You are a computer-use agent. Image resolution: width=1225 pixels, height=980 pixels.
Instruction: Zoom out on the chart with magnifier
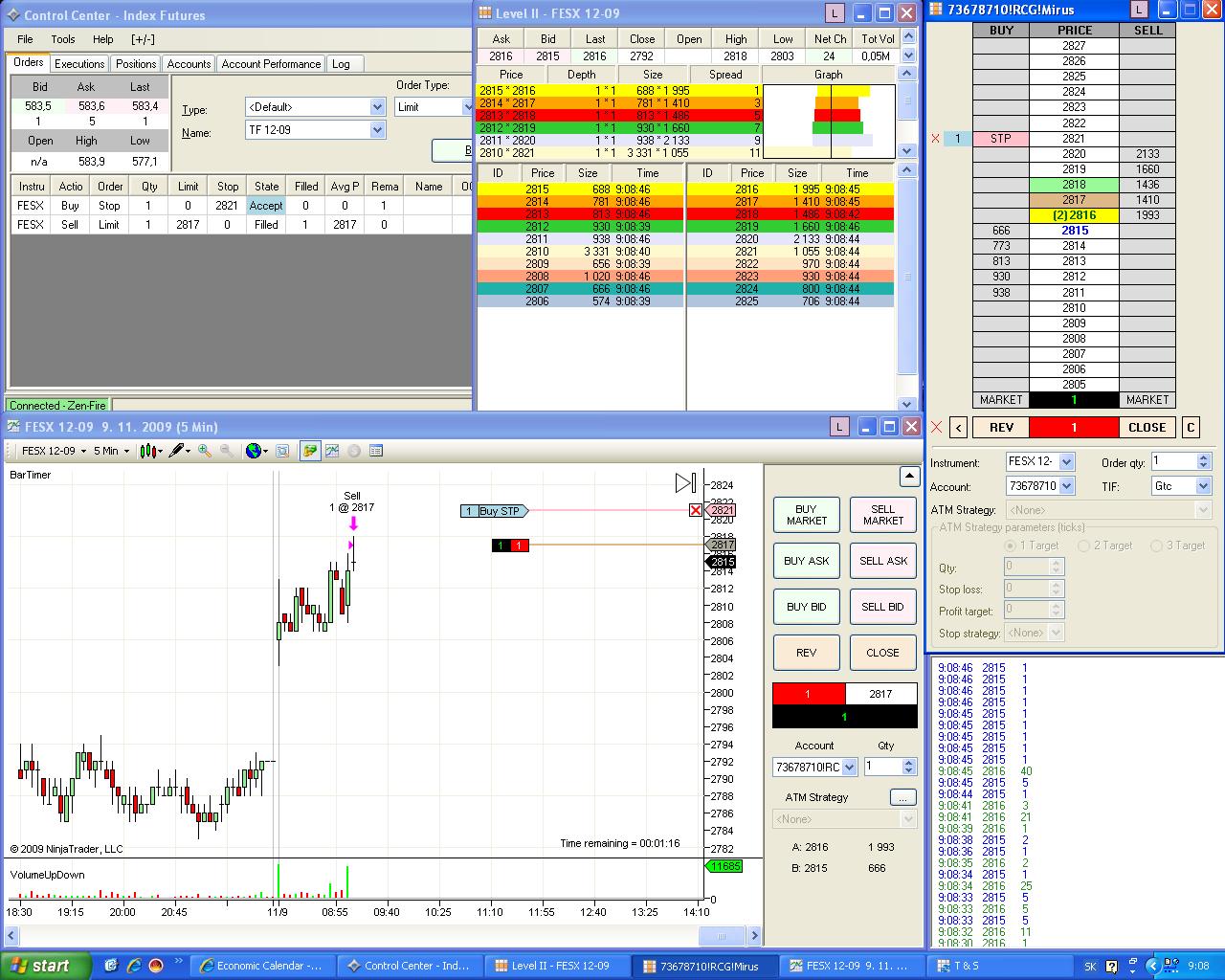(227, 451)
